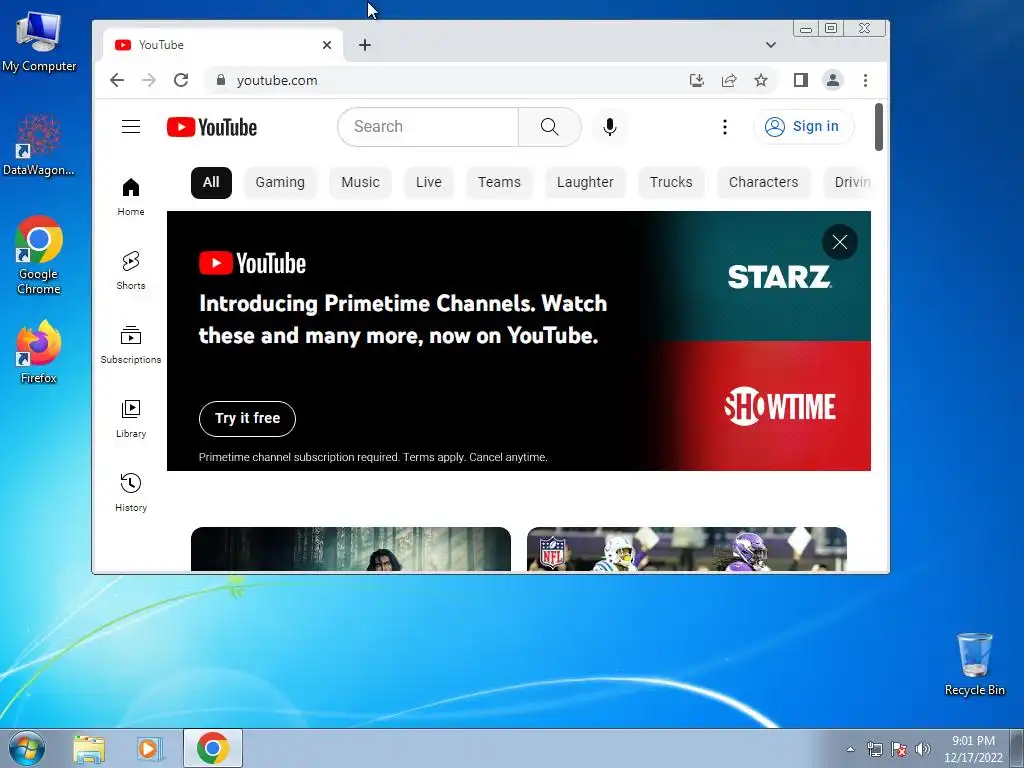The image size is (1024, 768).
Task: Click the Sign in button
Action: [x=803, y=127]
